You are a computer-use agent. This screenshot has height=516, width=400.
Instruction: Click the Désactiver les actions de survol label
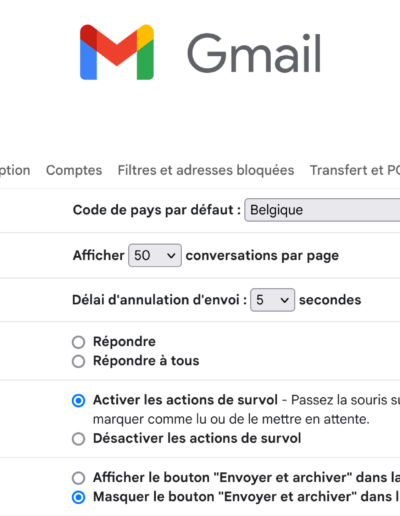197,438
